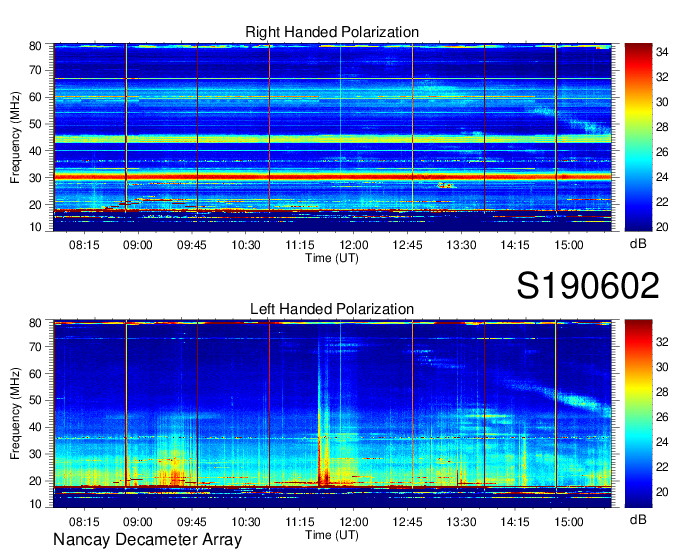Click the 20 value on Left Handed color bar

pyautogui.click(x=662, y=492)
